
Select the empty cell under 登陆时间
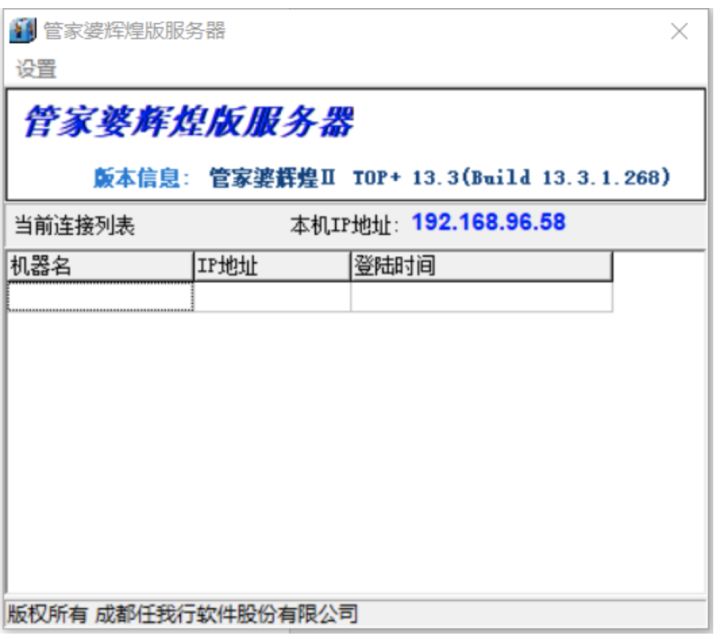[481, 297]
